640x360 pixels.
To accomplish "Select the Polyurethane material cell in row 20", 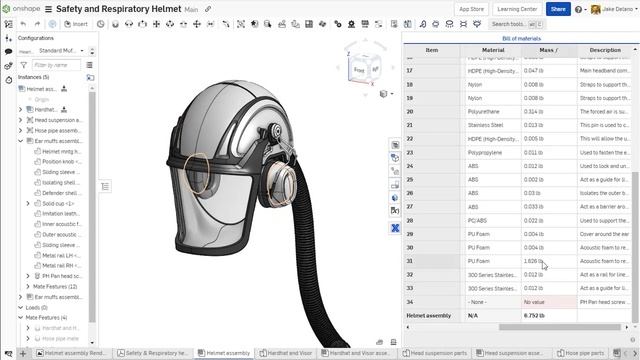I will pyautogui.click(x=493, y=112).
